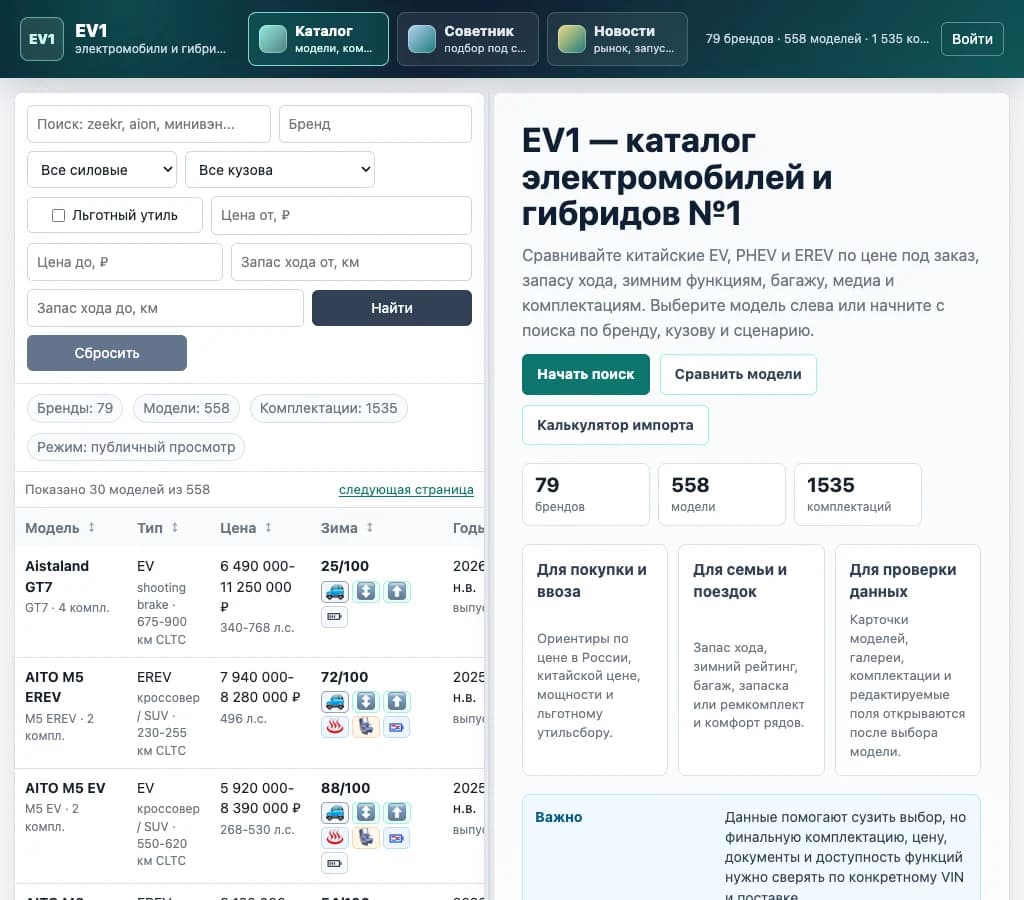Click the seat icon in AITO M5 EV row
Screen dimensions: 1024x900
(366, 838)
